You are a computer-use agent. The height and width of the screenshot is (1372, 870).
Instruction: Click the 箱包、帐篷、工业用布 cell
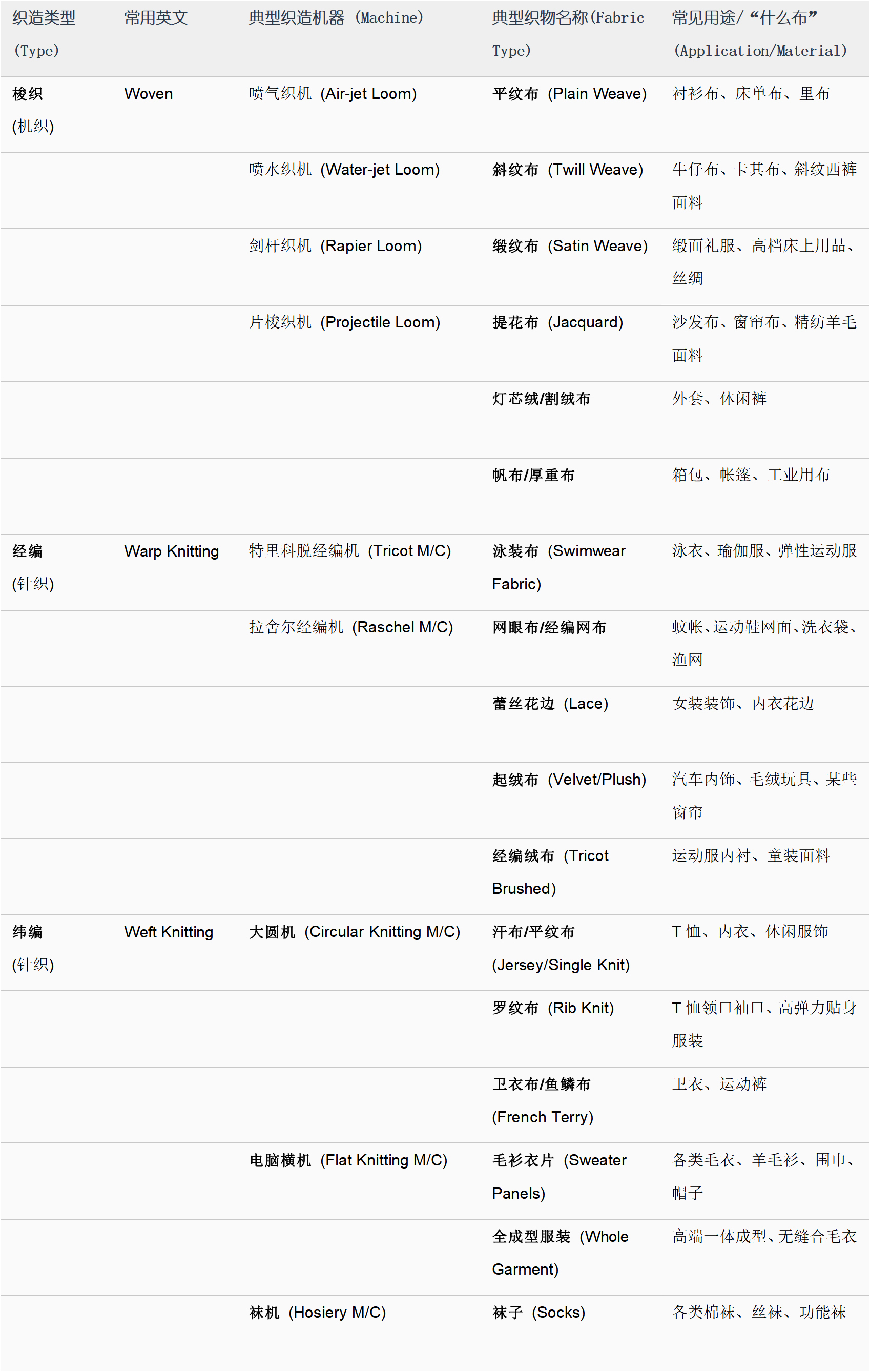750,475
